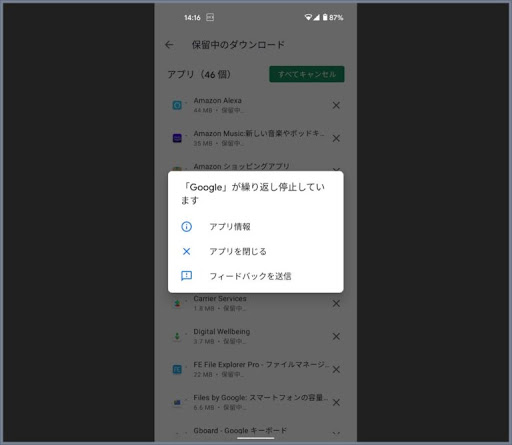This screenshot has width=512, height=445.
Task: Tap the 14:16 clock in status bar
Action: (x=192, y=18)
